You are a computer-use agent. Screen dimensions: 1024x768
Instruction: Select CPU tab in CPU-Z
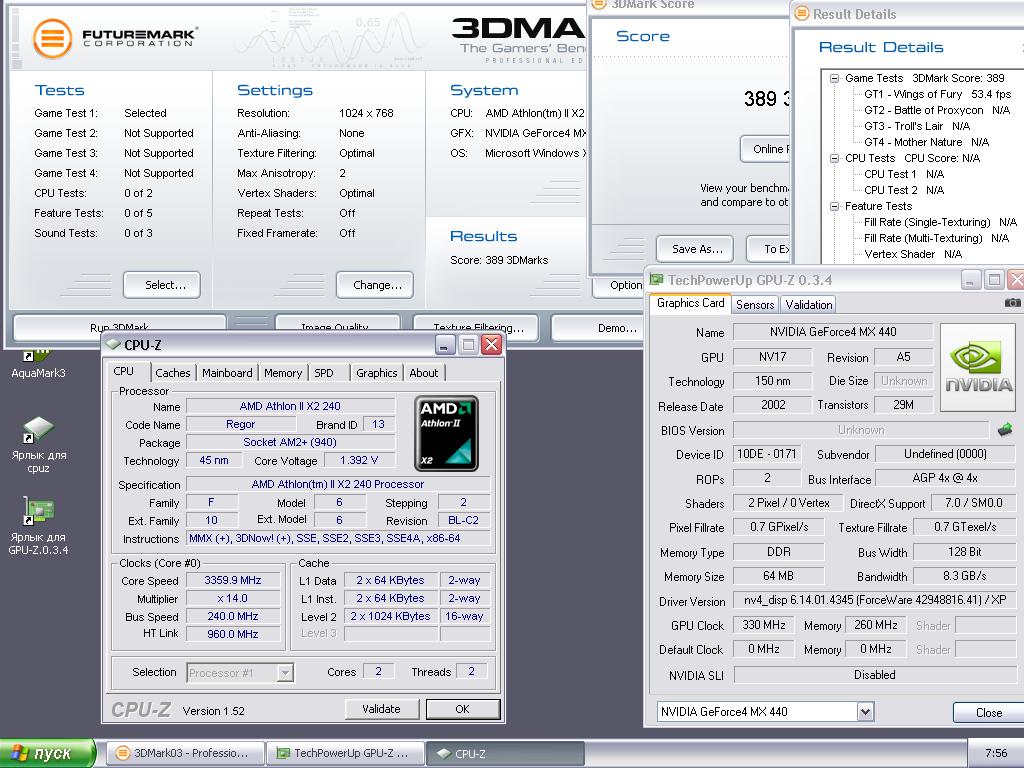click(123, 371)
